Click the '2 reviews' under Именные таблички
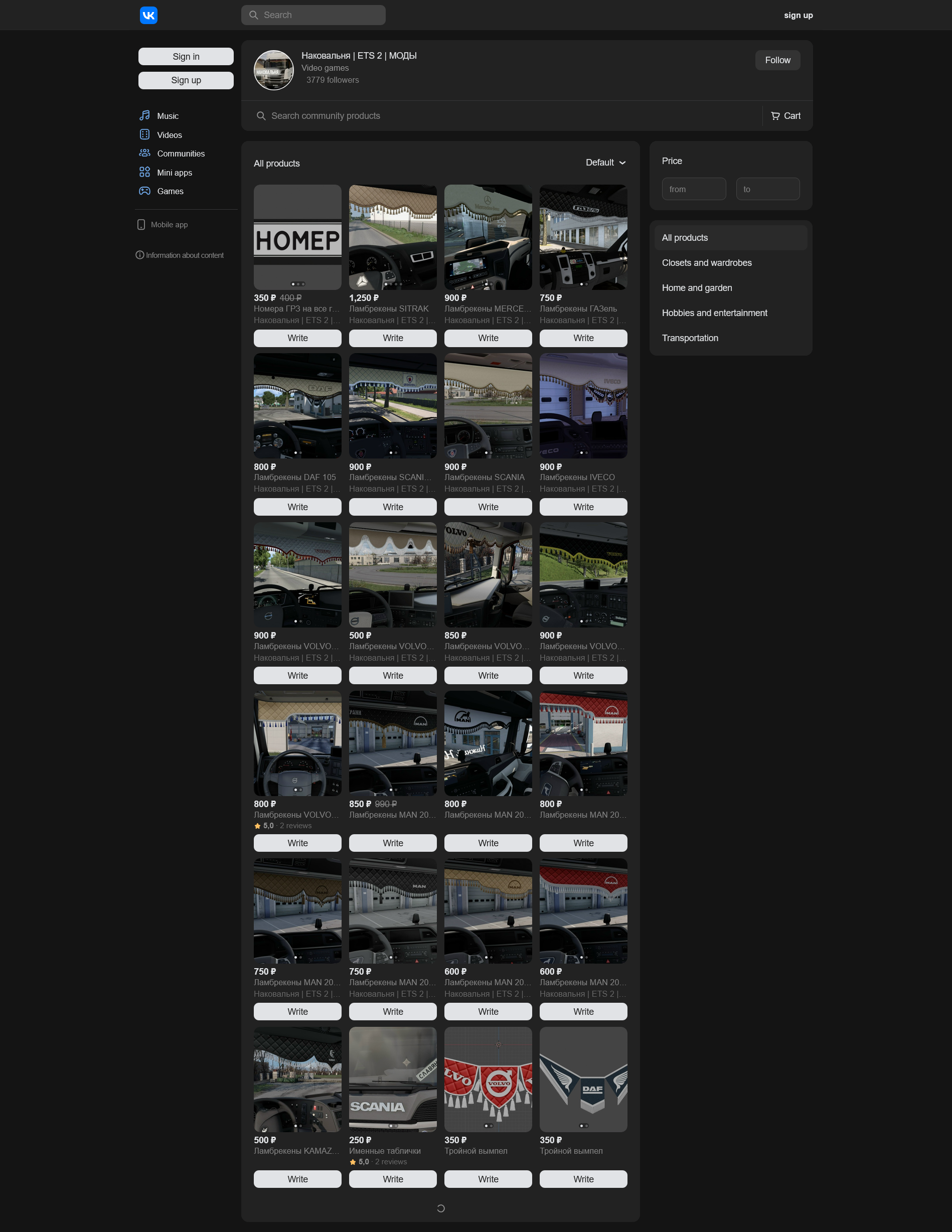This screenshot has width=952, height=1232. point(391,1161)
